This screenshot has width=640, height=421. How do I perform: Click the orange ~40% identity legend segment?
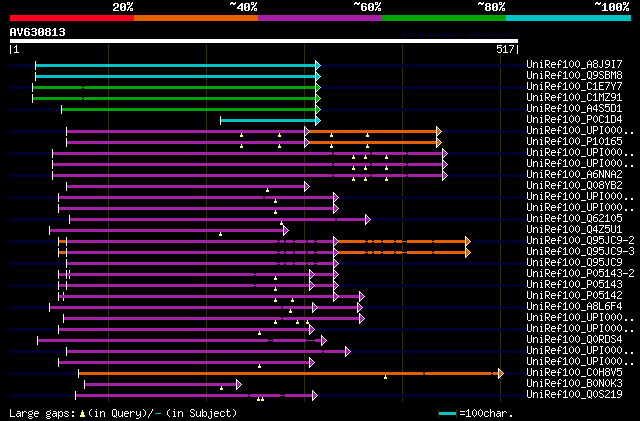196,18
